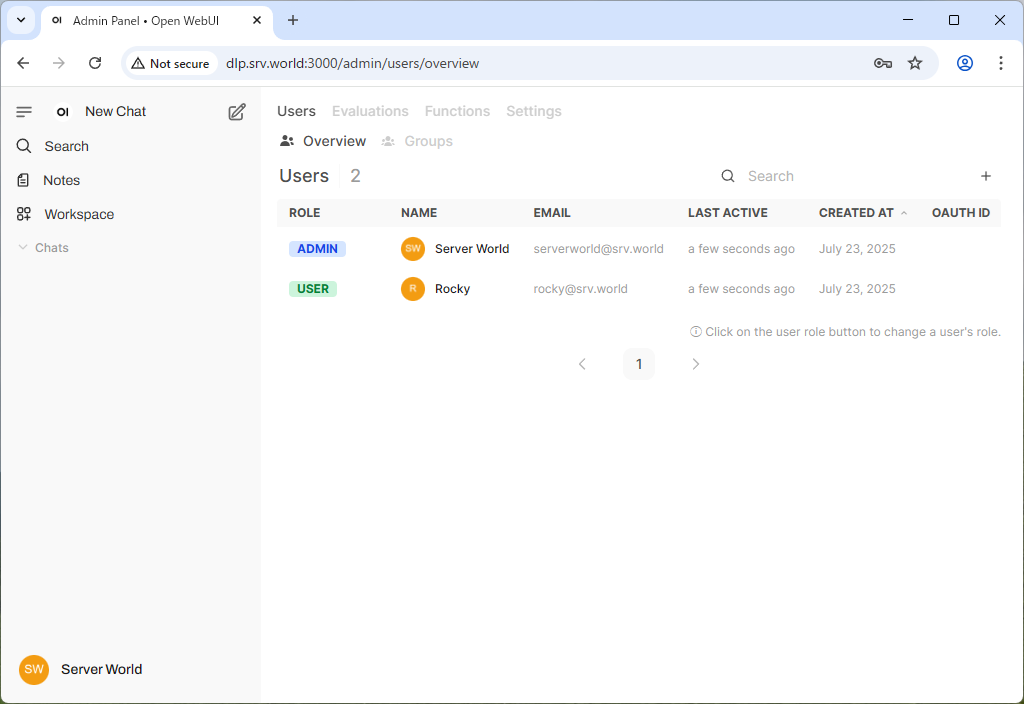Click the Notes document icon
1024x704 pixels.
coord(24,180)
